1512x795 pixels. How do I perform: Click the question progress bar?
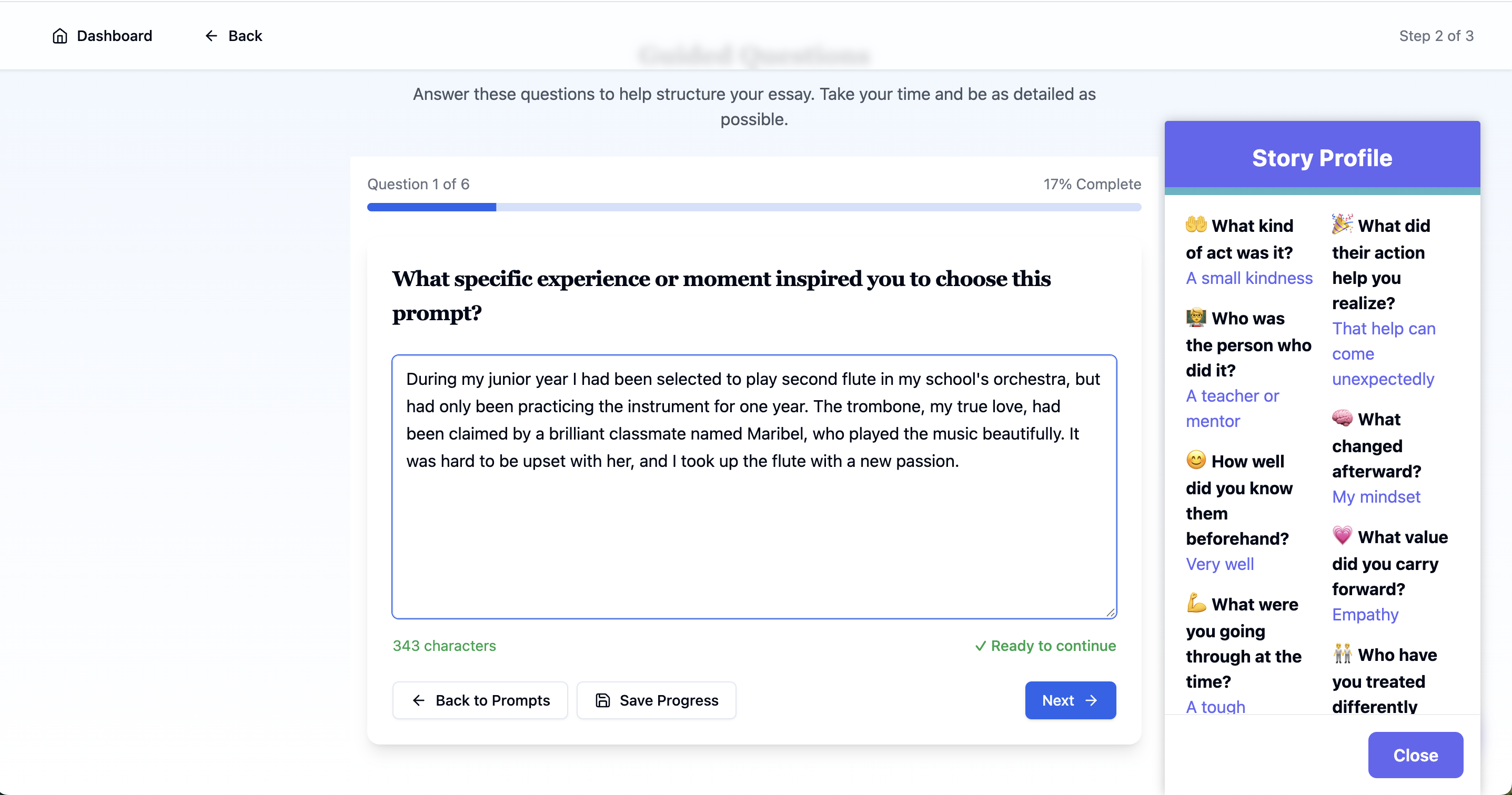(754, 207)
